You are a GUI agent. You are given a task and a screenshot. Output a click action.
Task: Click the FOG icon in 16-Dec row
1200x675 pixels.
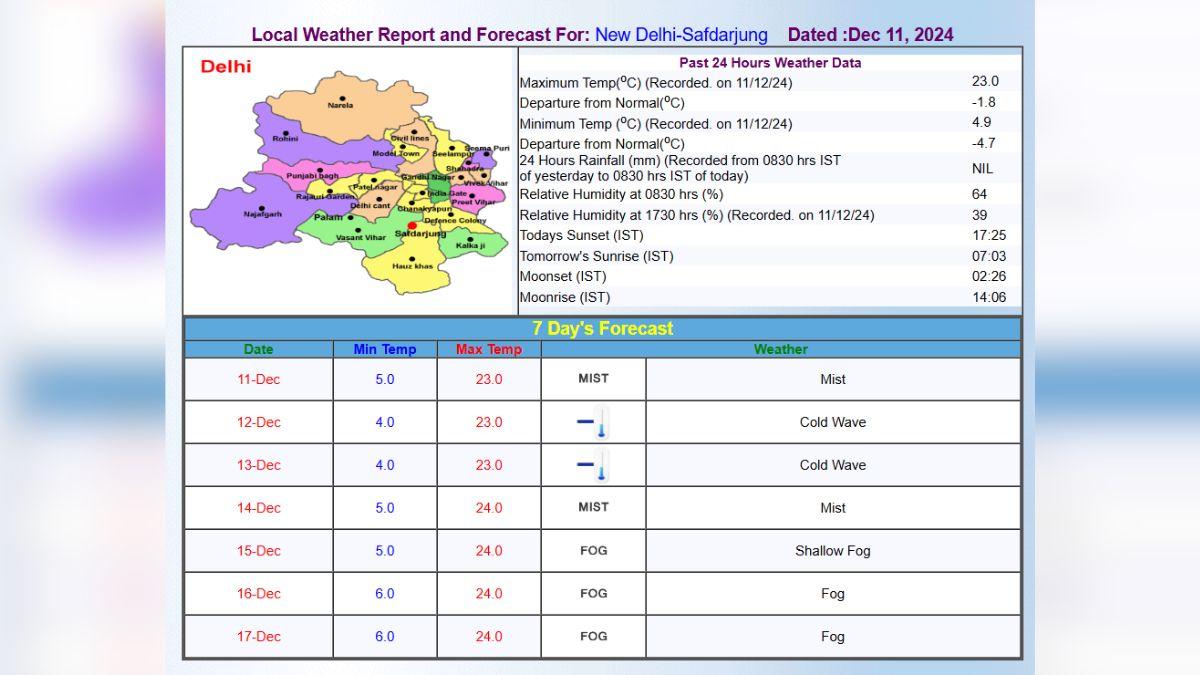[x=593, y=593]
